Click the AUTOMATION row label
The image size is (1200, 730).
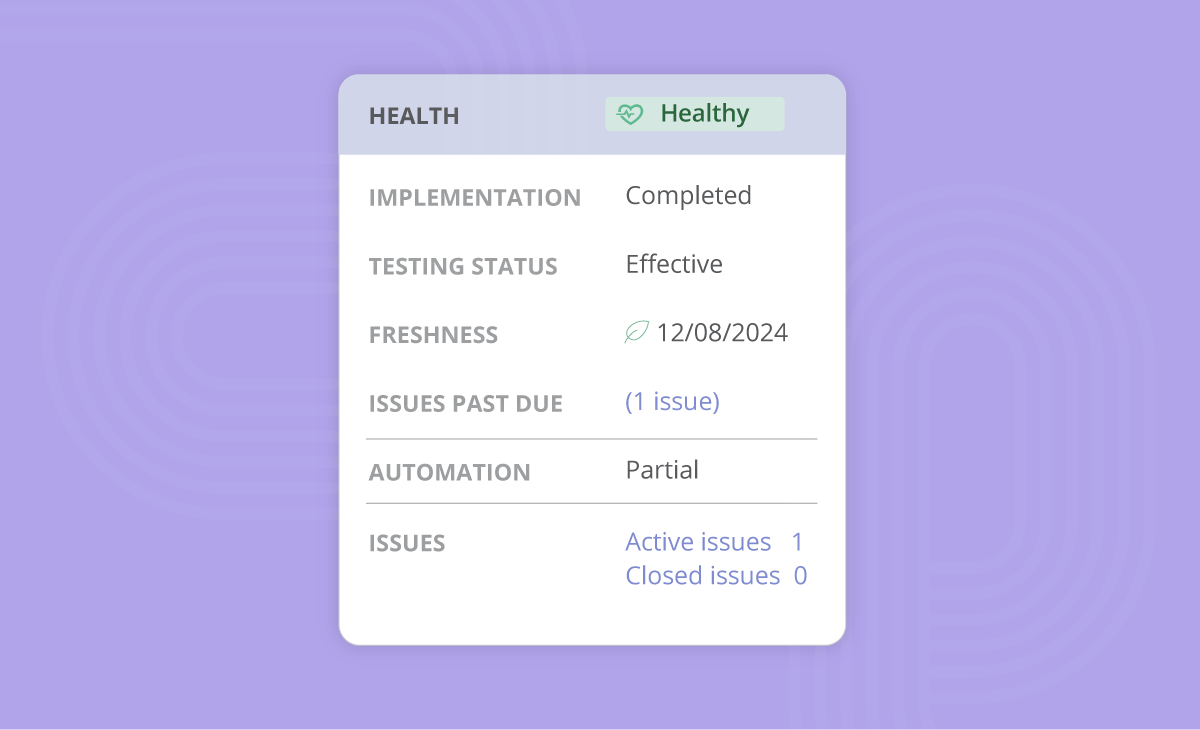point(449,472)
